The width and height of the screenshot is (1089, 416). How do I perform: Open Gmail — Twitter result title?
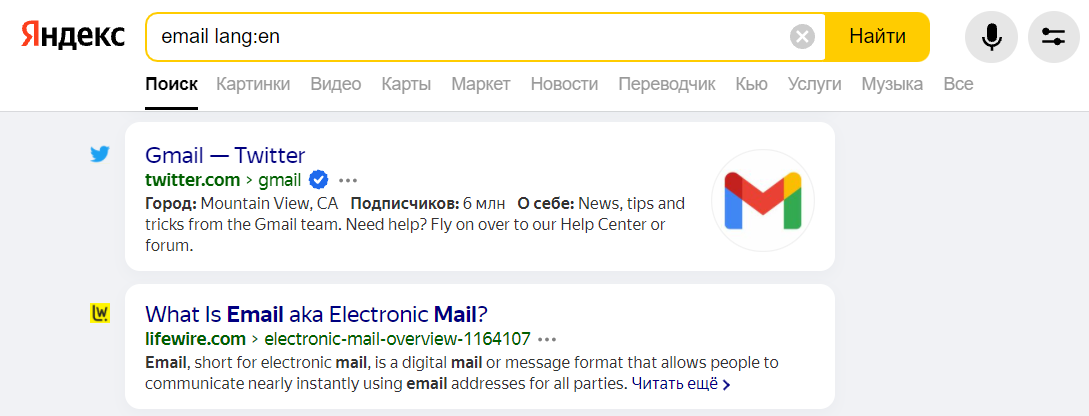click(x=225, y=154)
